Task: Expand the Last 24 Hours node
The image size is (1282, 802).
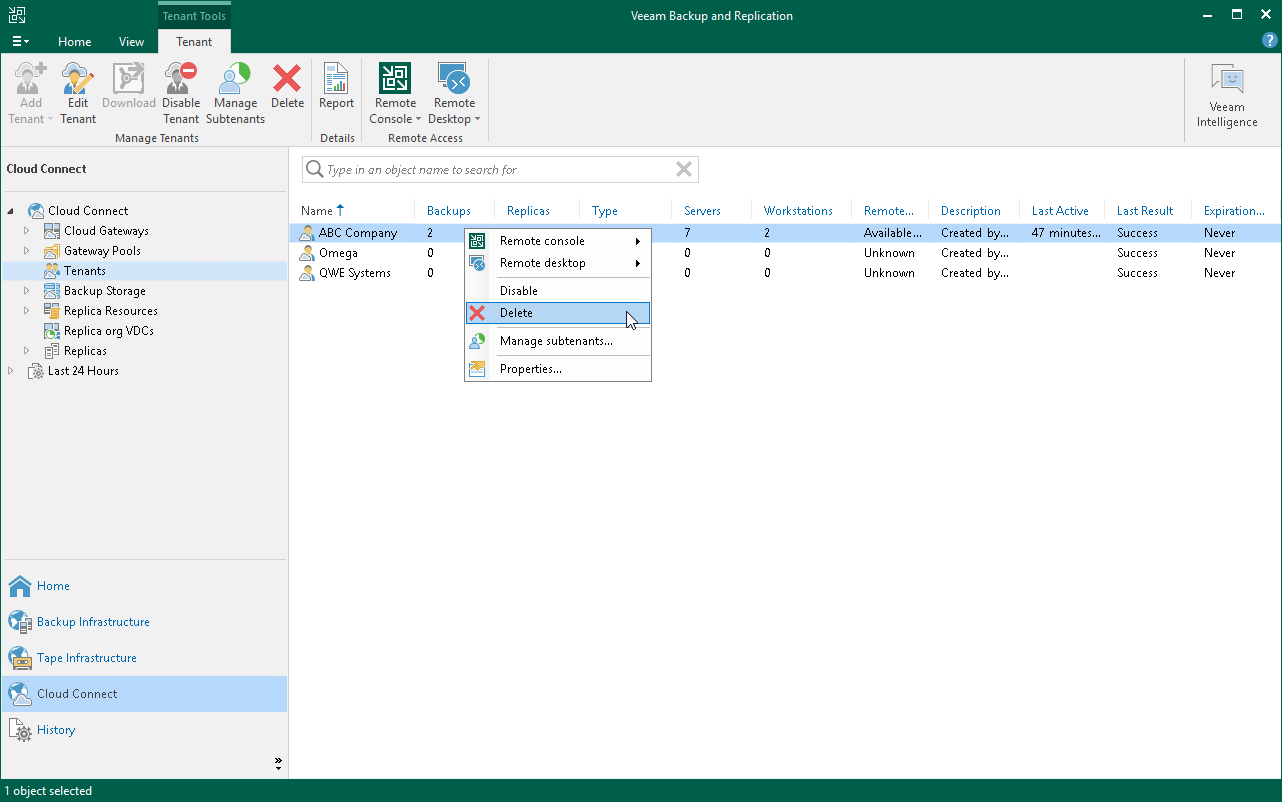Action: pos(11,371)
